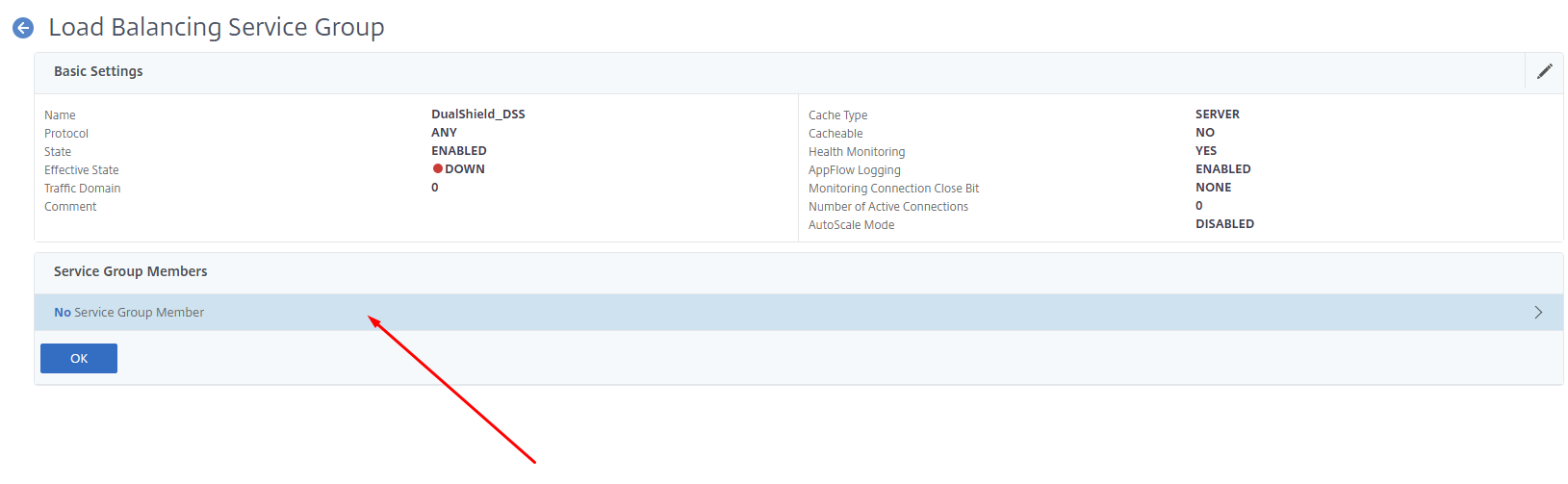Click the Number of Active Connections label
This screenshot has width=1568, height=484.
tap(887, 207)
